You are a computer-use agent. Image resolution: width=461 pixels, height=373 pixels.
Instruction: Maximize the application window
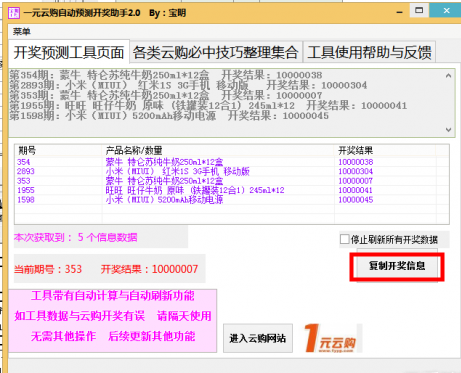pyautogui.click(x=419, y=11)
